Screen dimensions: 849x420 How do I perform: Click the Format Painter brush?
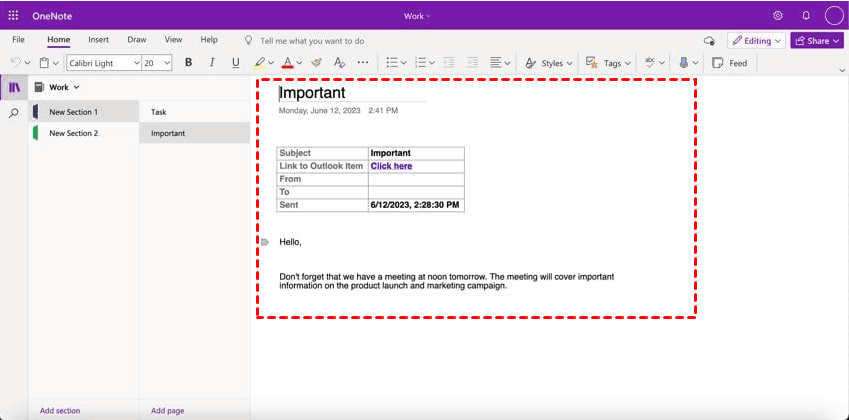tap(317, 63)
